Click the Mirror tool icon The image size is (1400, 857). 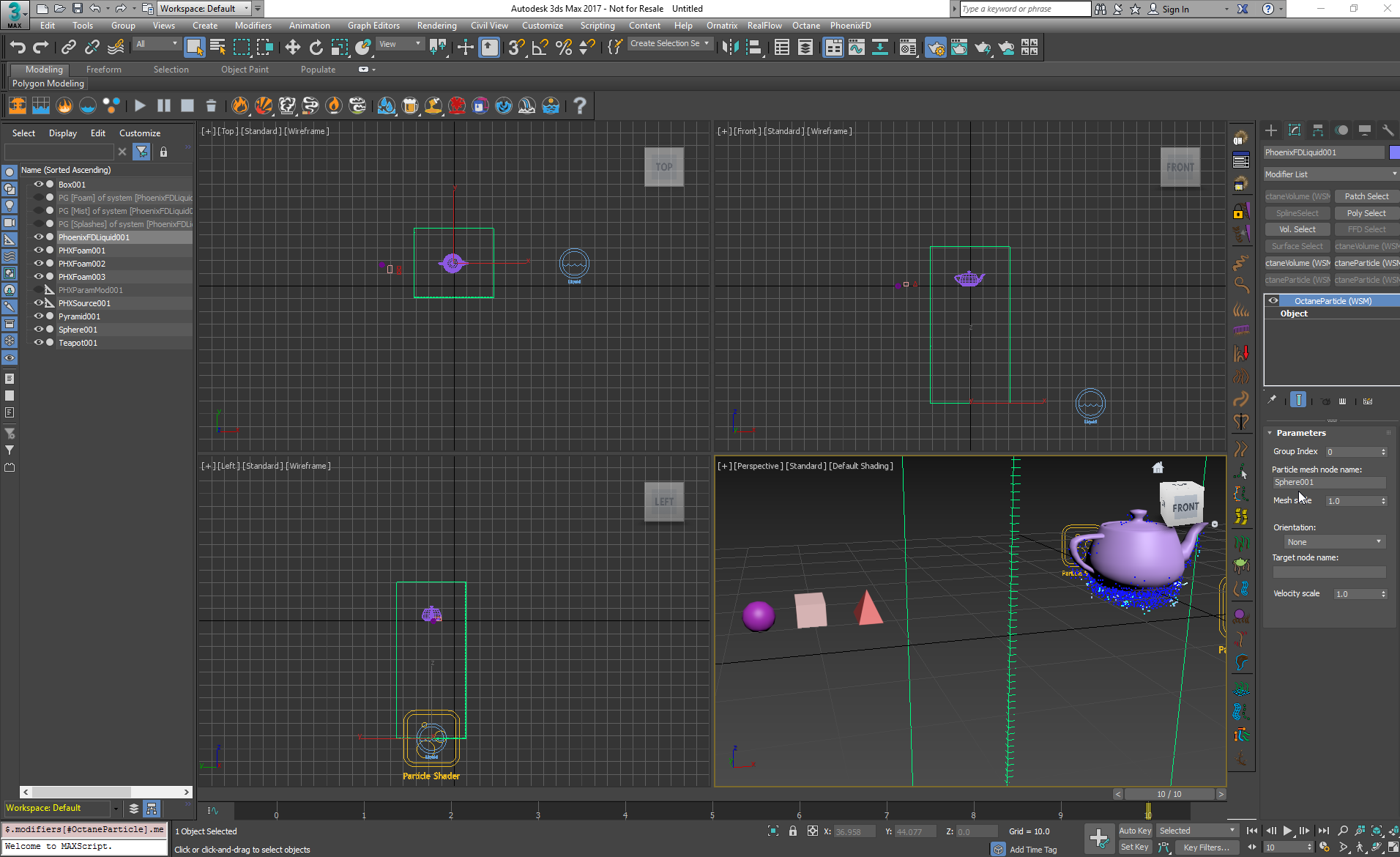730,48
